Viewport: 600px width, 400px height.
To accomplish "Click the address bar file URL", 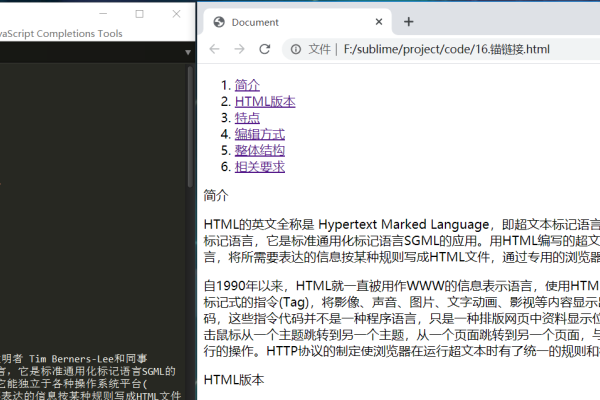I will click(x=446, y=49).
